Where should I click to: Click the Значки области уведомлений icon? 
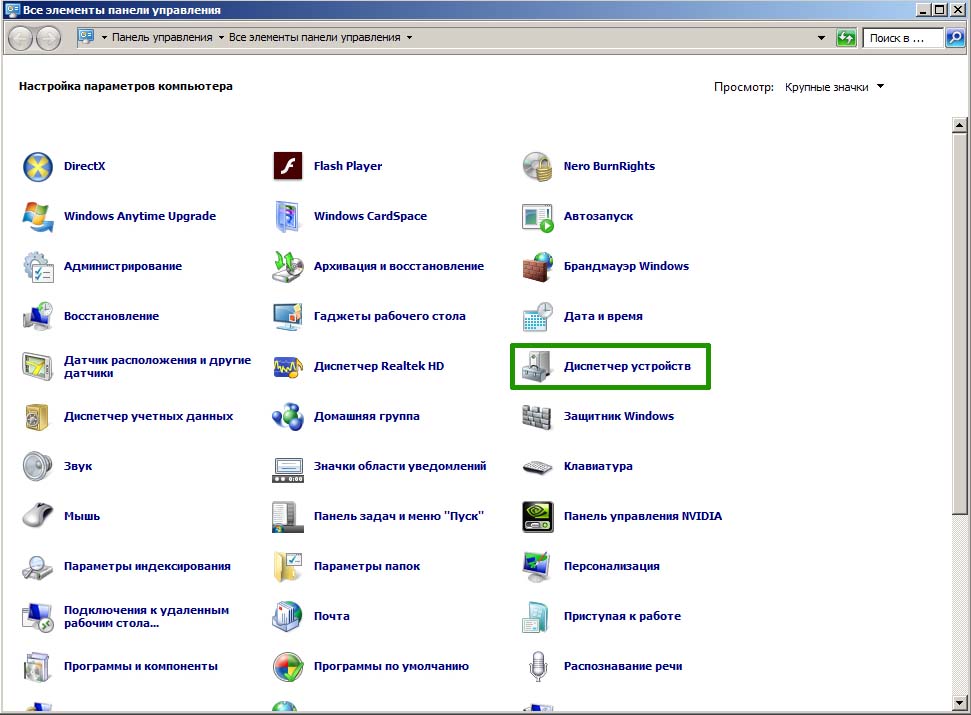(x=288, y=470)
